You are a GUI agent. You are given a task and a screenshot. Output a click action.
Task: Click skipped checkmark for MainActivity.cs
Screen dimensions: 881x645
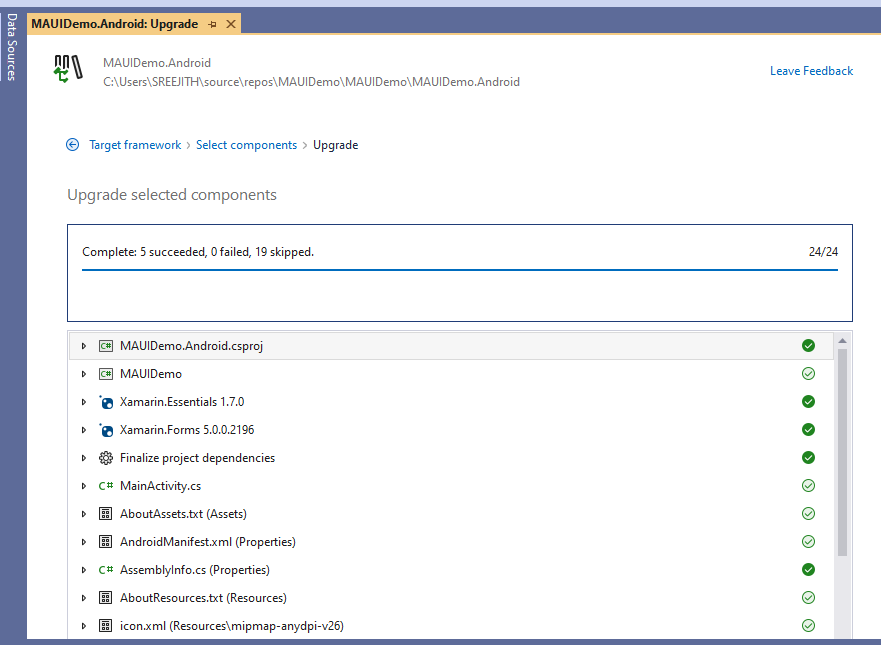[809, 485]
